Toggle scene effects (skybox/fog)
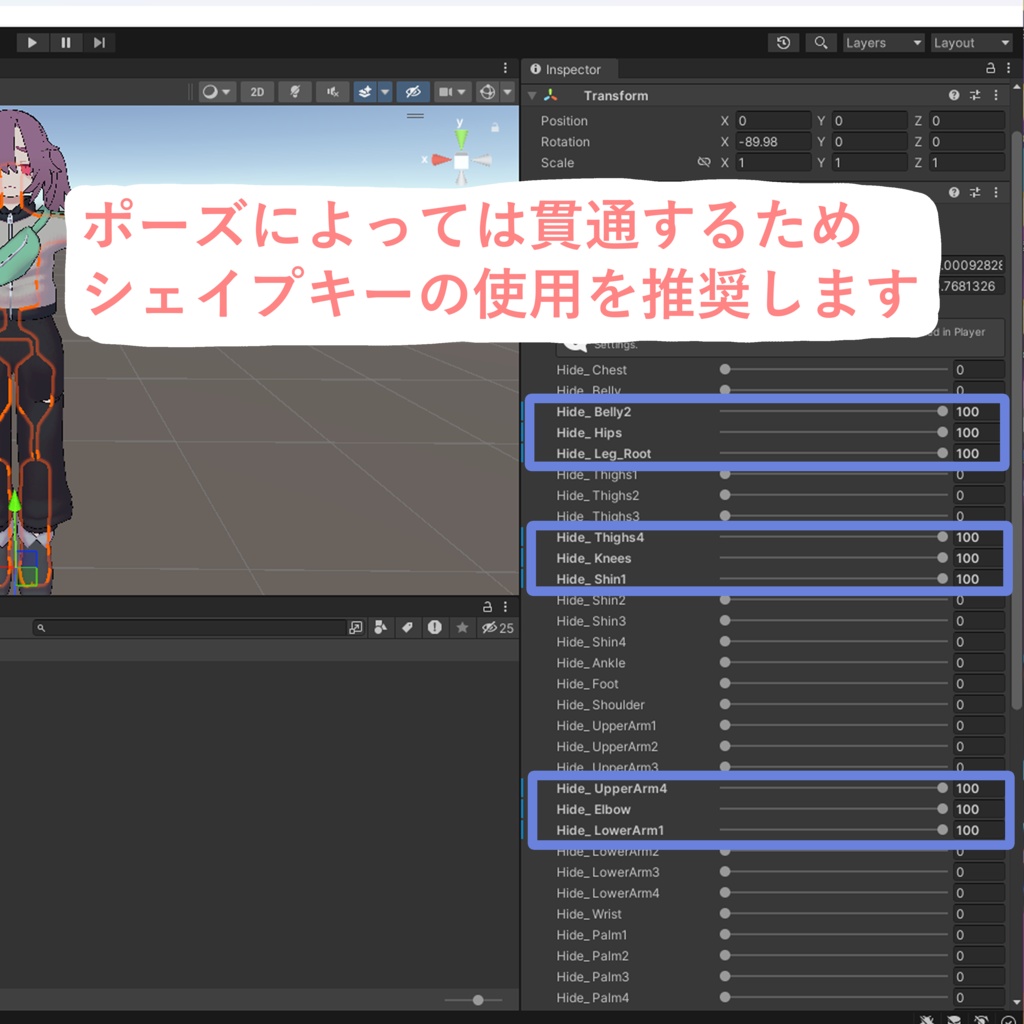The height and width of the screenshot is (1024, 1024). point(365,92)
